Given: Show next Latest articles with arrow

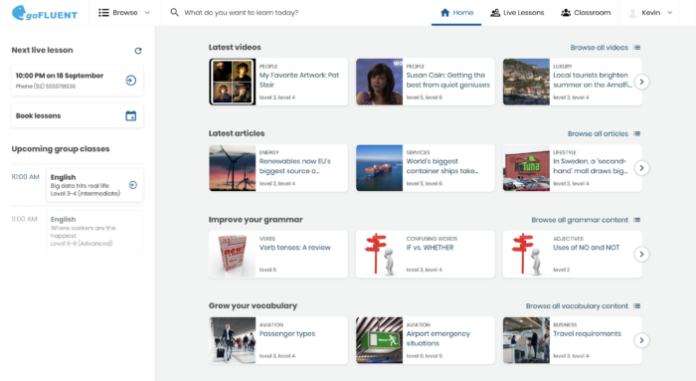Looking at the screenshot, I should coord(641,168).
